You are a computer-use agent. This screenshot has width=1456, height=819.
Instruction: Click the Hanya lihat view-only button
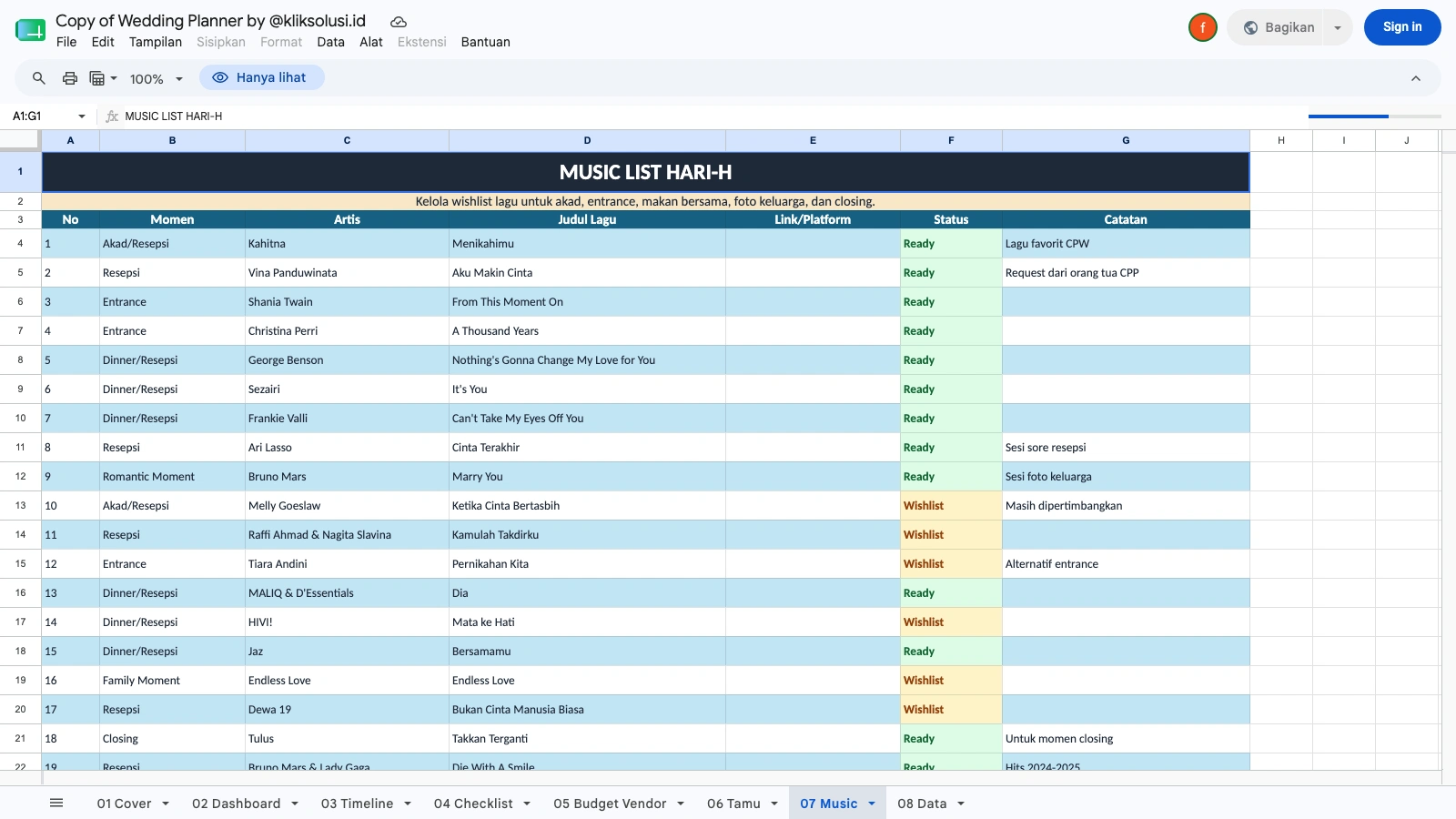(262, 77)
